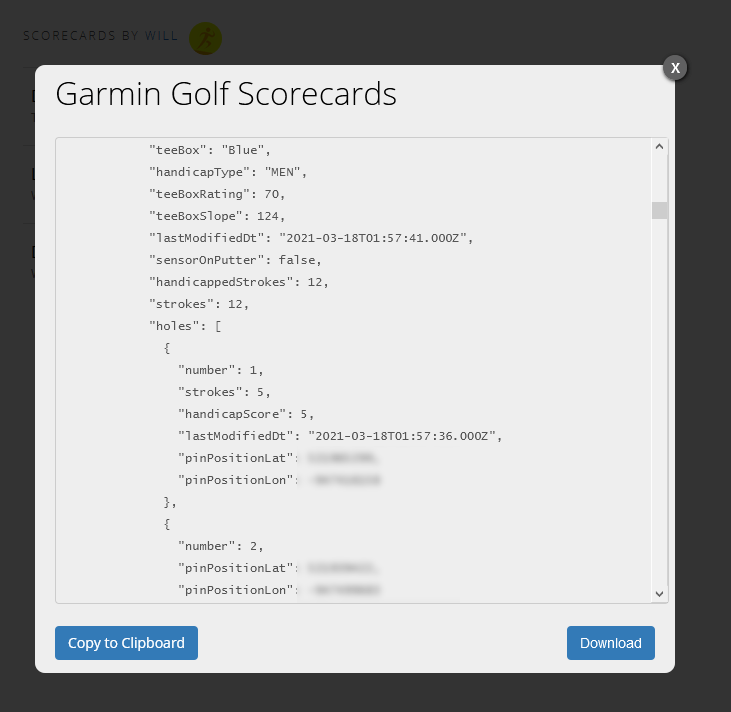The height and width of the screenshot is (712, 731).
Task: Click the "number": 1 line
Action: 221,370
